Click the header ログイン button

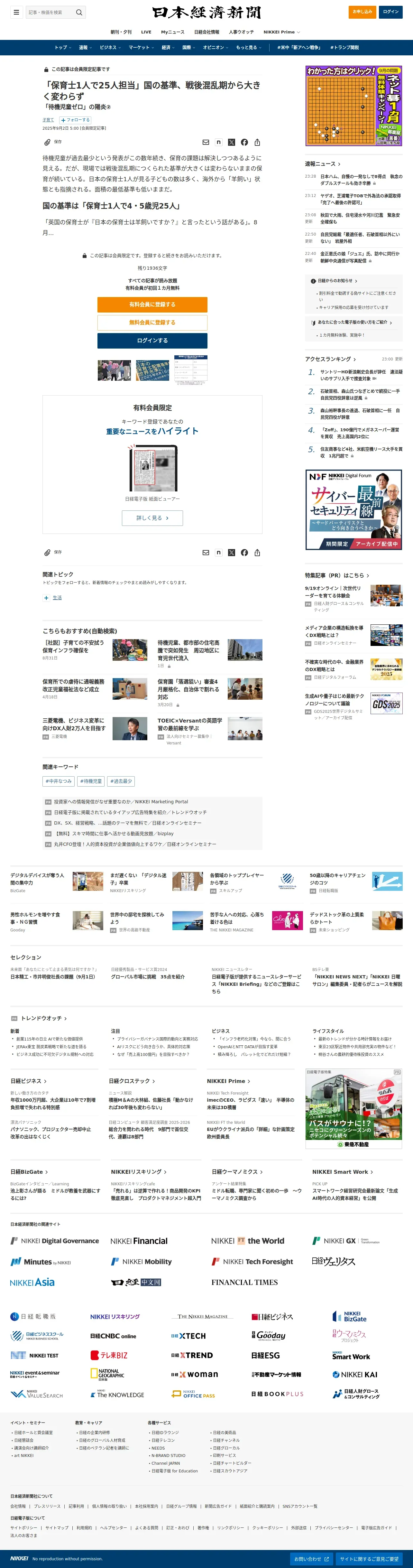pos(390,12)
